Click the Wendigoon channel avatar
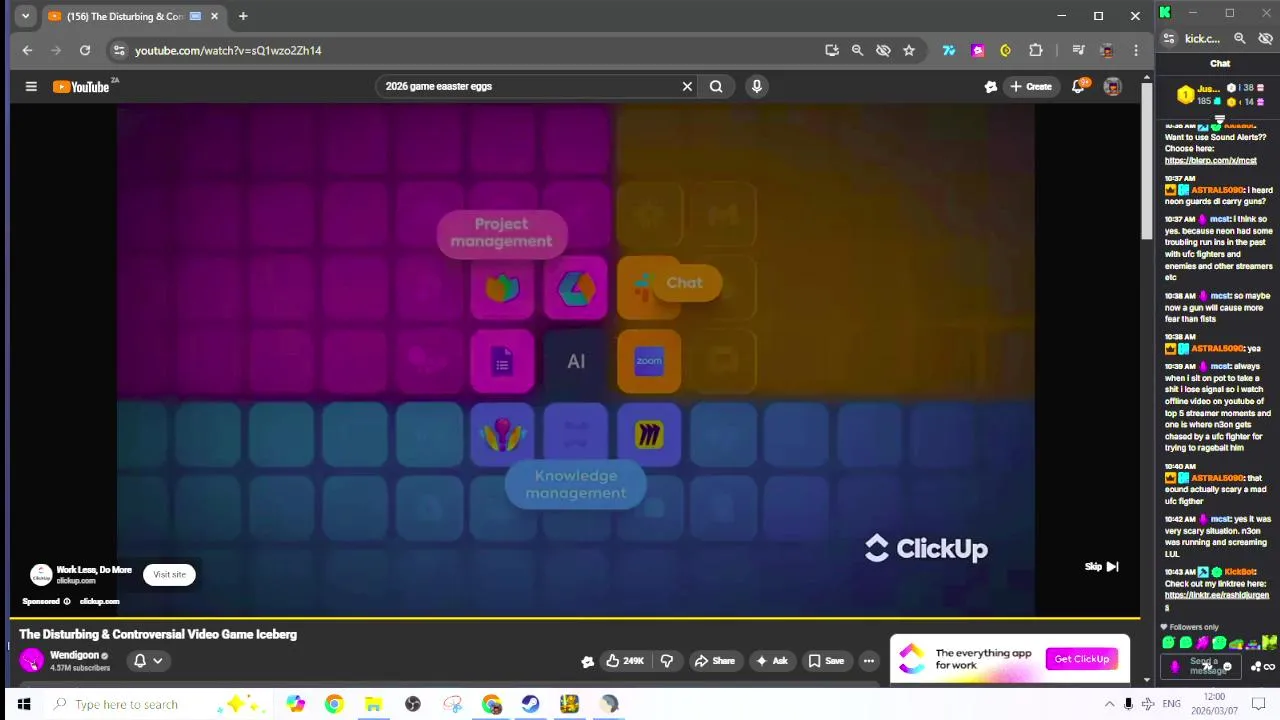 click(32, 661)
